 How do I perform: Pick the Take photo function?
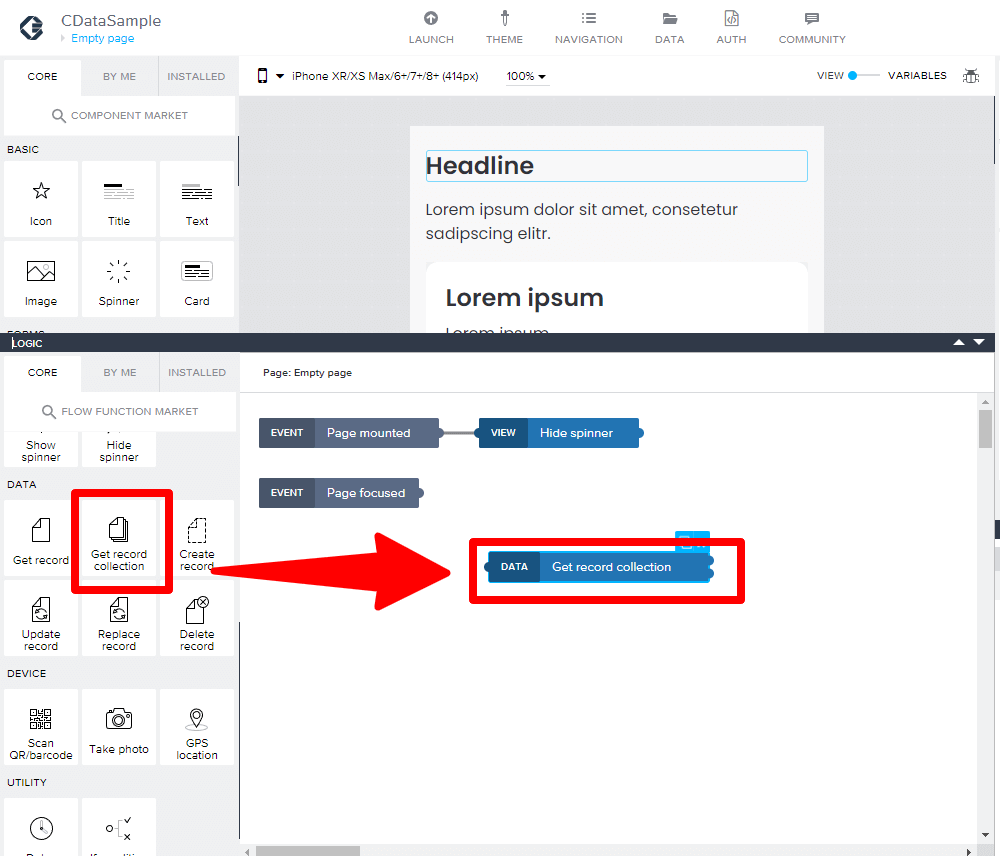[119, 727]
